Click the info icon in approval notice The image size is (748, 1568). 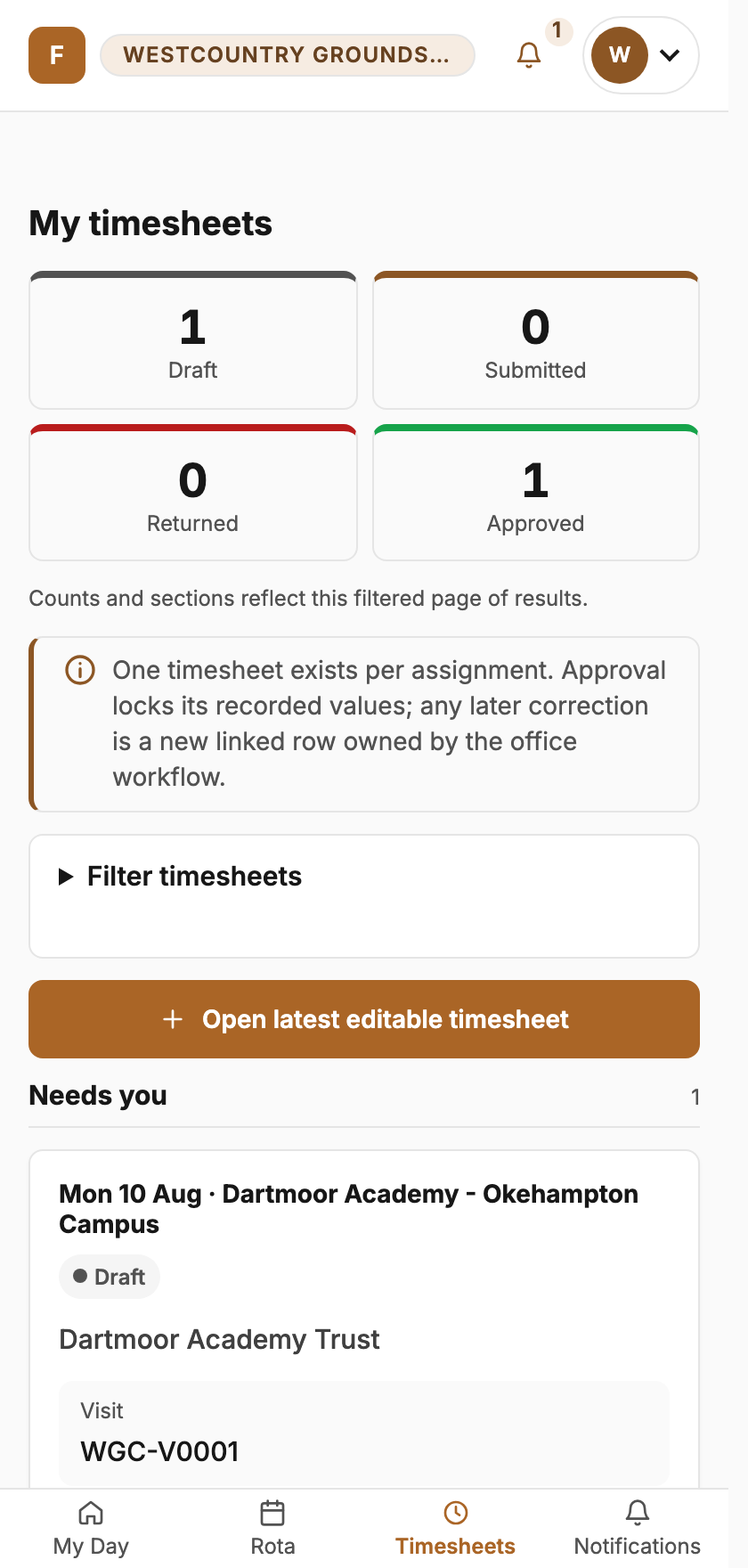[80, 670]
